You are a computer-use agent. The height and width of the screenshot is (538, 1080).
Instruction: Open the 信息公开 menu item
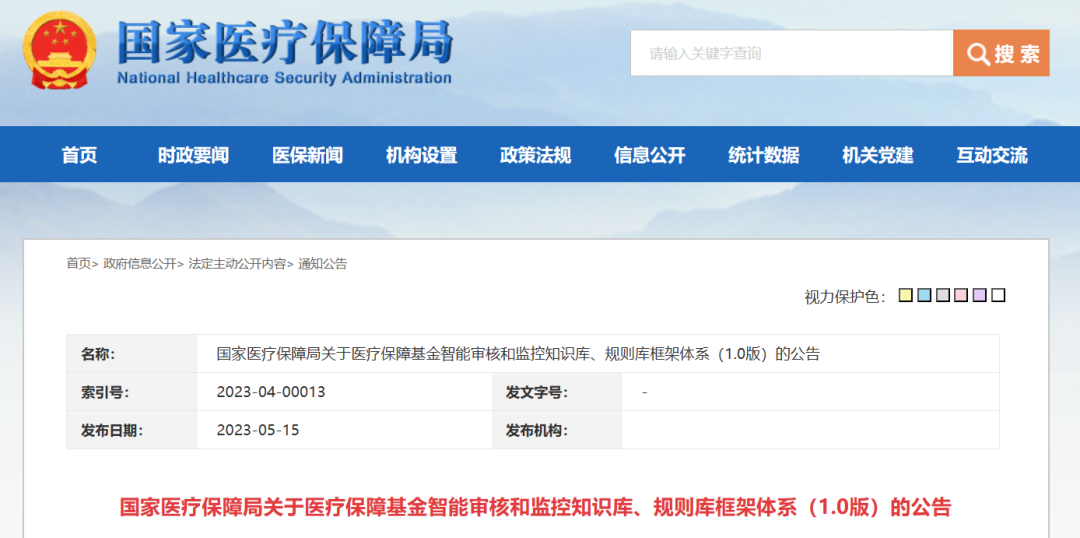click(x=650, y=156)
